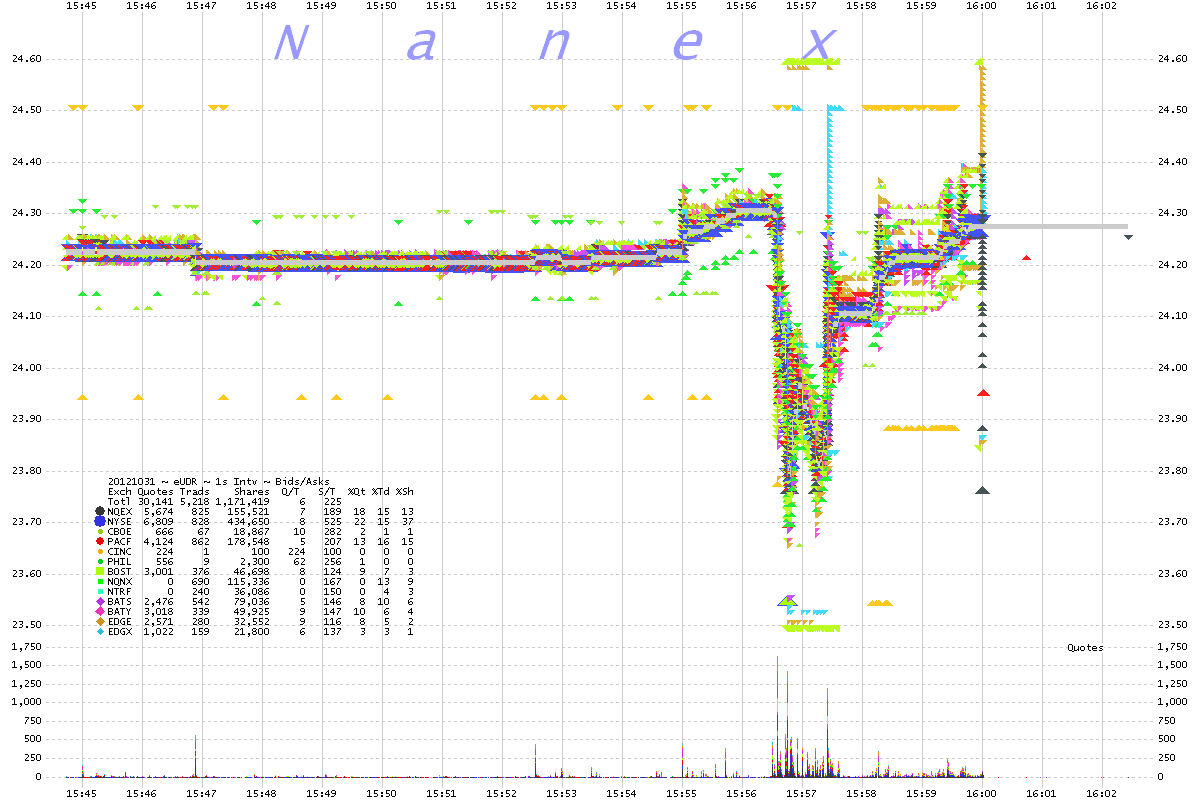
Task: Click PACF trades value '862'
Action: click(201, 541)
